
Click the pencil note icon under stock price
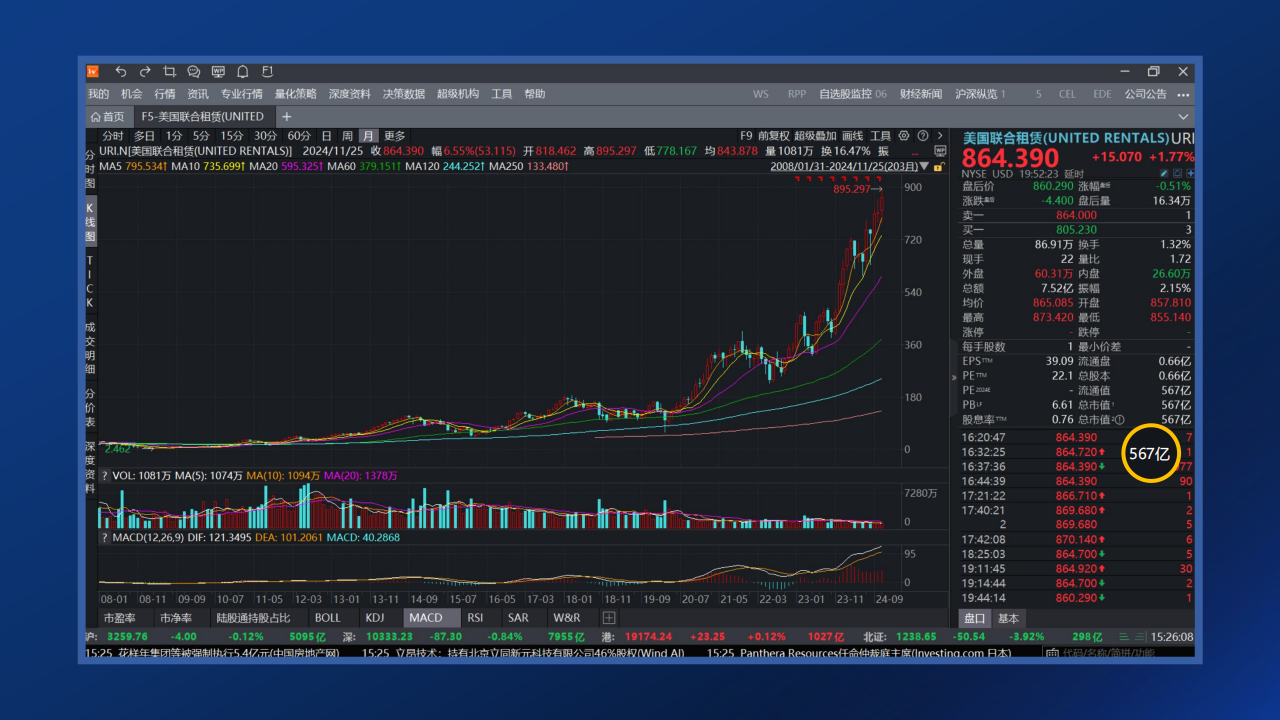(1163, 173)
